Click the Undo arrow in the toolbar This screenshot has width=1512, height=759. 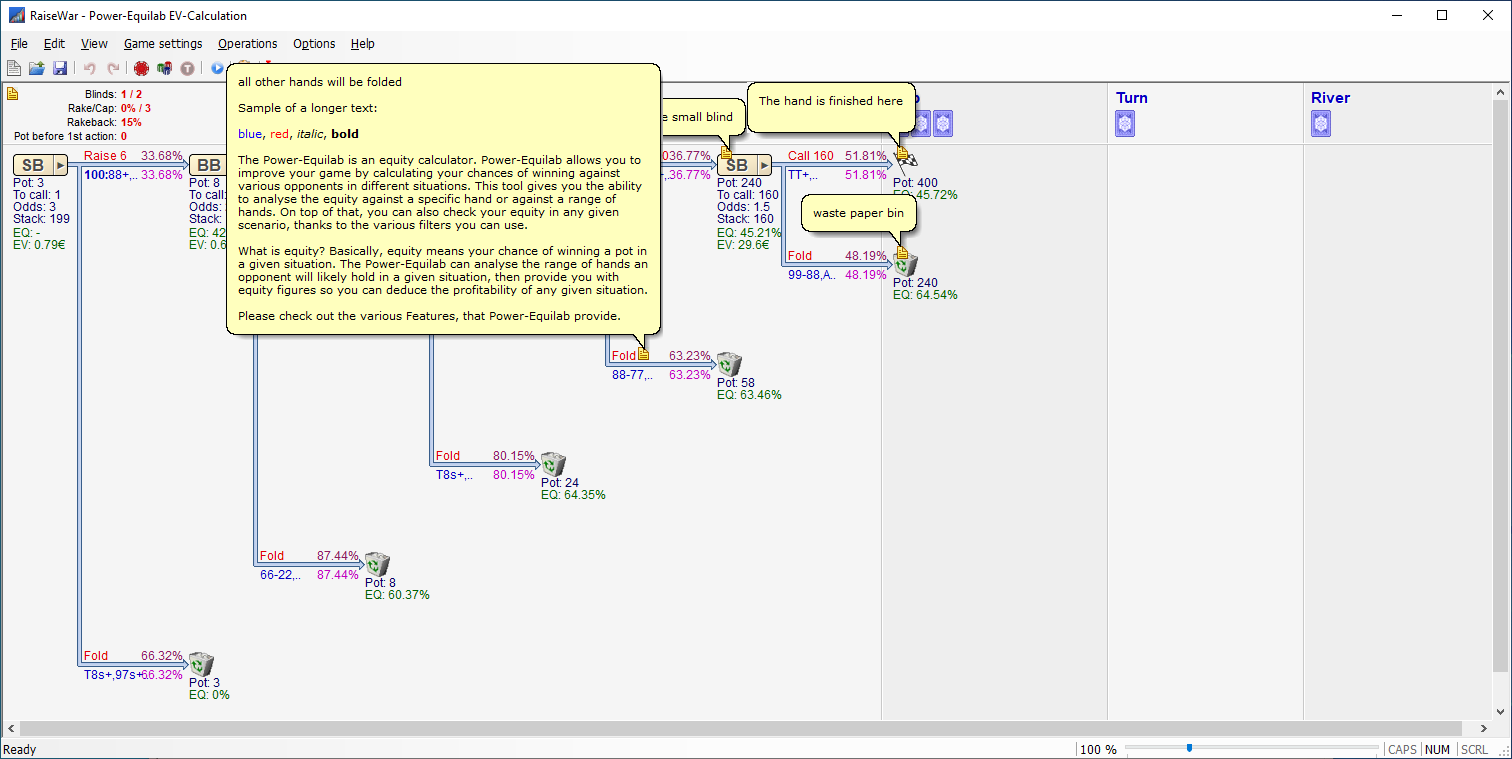coord(89,68)
